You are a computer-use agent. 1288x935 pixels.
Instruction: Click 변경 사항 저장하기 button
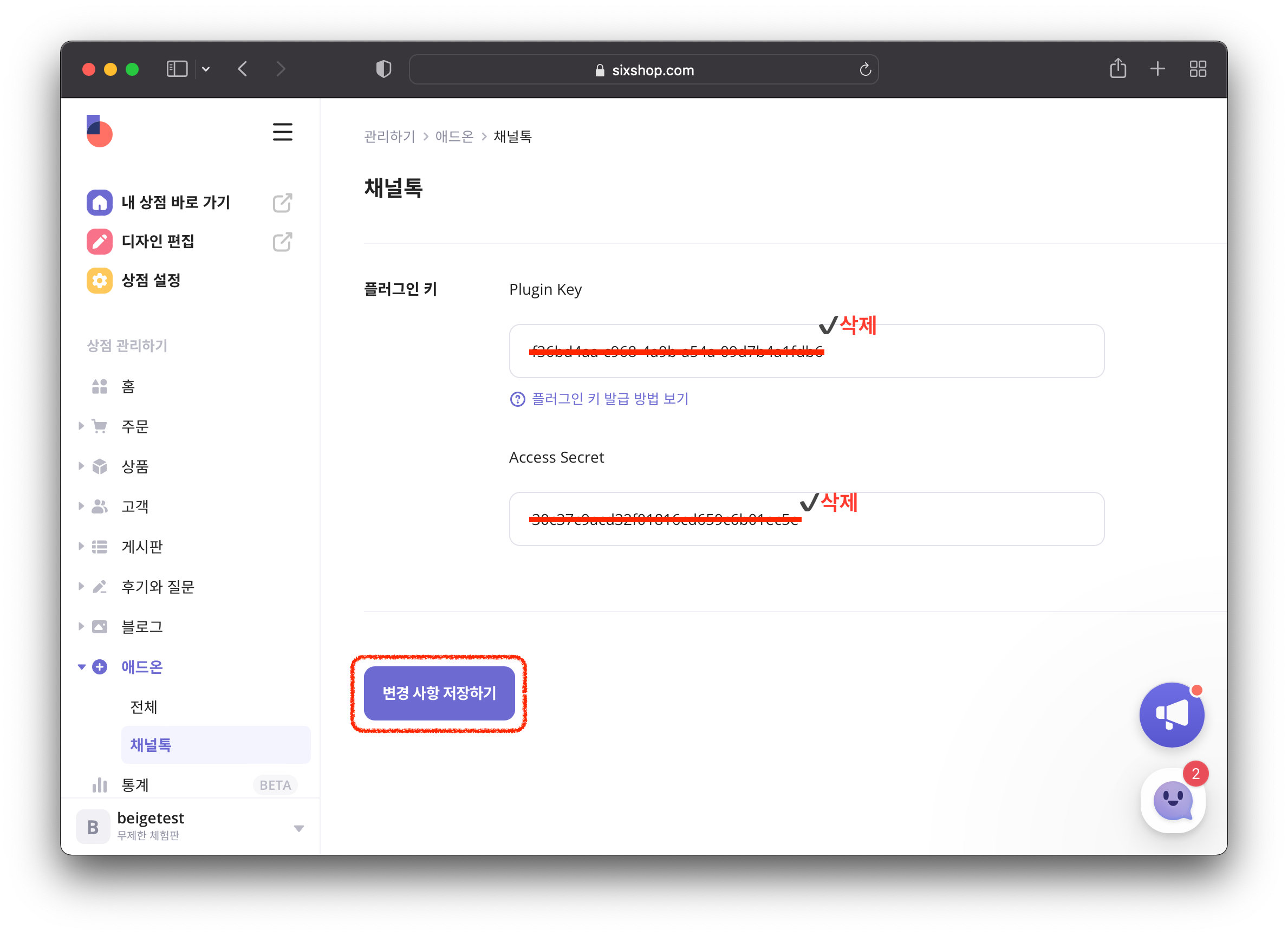tap(439, 693)
